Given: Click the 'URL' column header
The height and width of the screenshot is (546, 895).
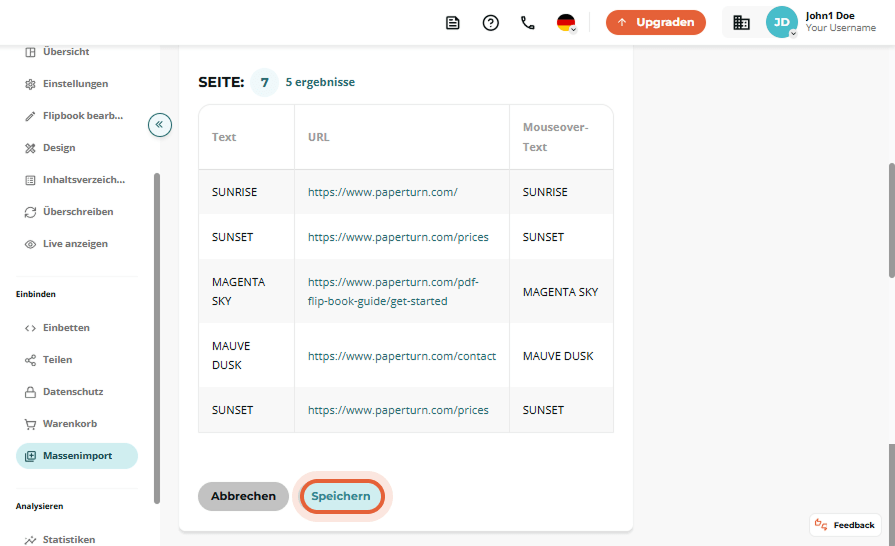Looking at the screenshot, I should coord(319,137).
